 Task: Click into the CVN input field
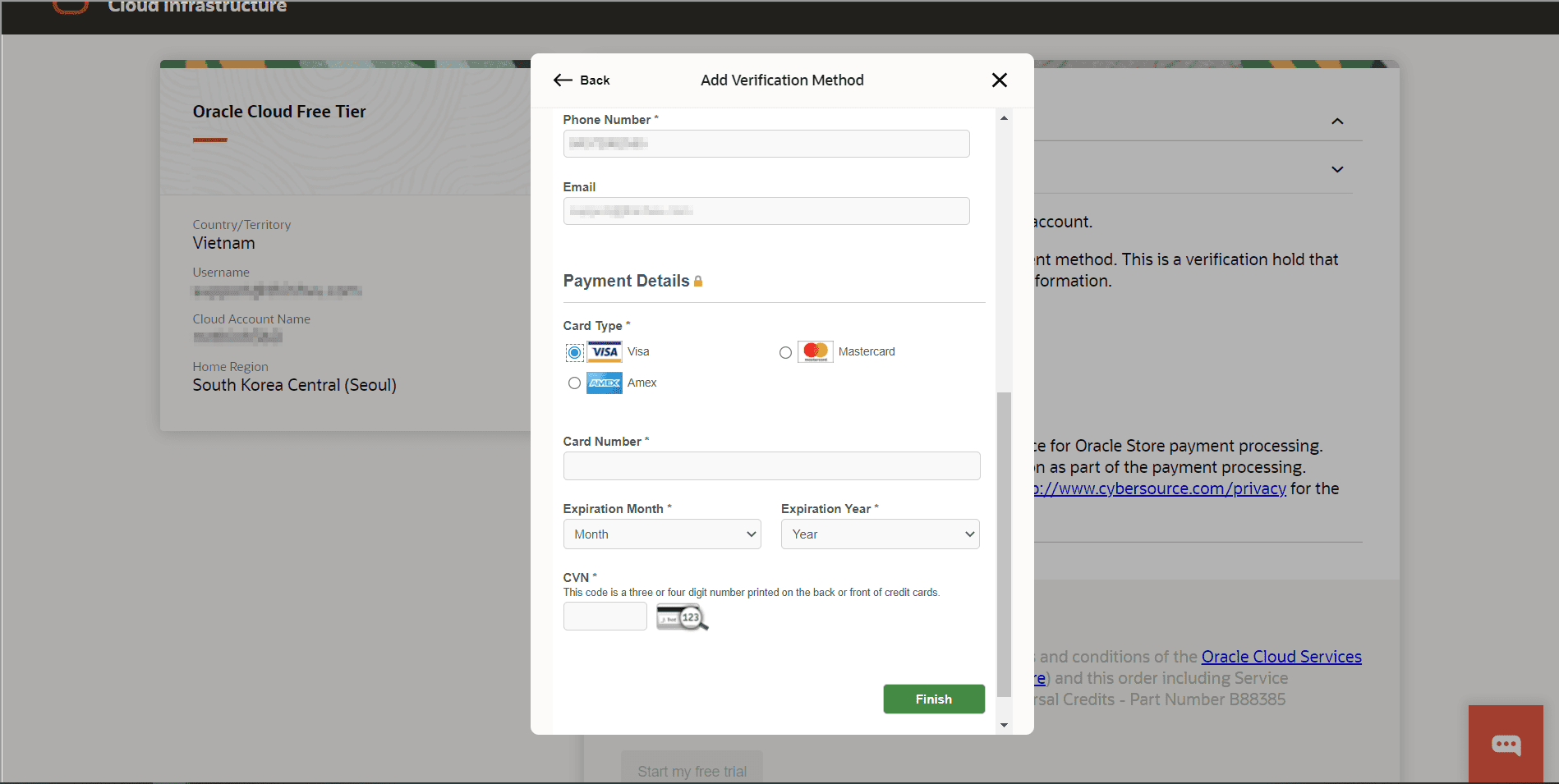605,617
